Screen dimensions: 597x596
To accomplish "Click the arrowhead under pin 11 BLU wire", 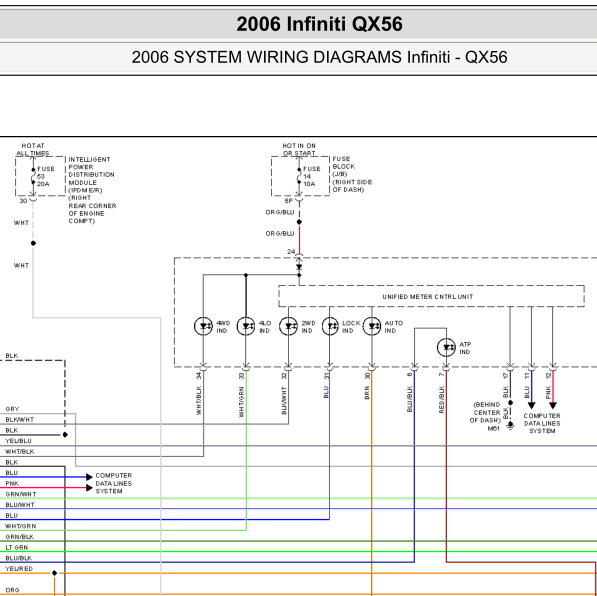I will pos(532,406).
